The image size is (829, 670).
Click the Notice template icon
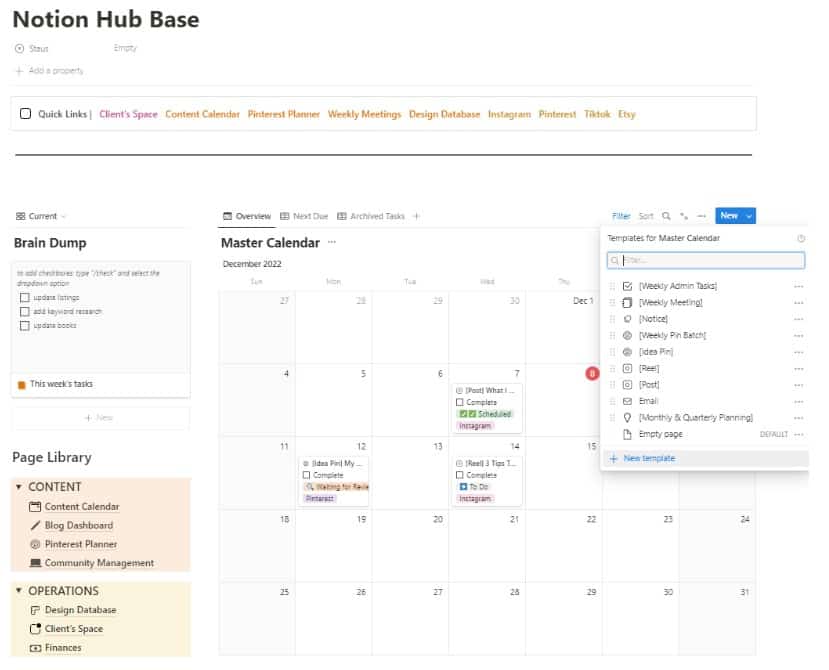627,319
